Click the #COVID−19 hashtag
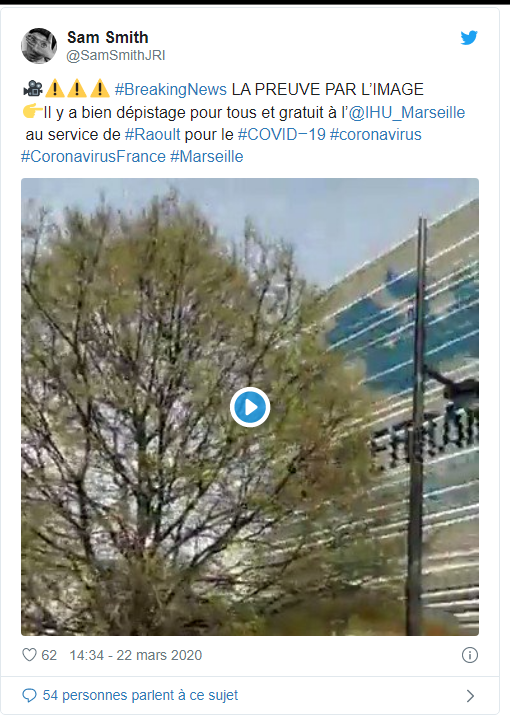Image resolution: width=510 pixels, height=717 pixels. (x=282, y=134)
